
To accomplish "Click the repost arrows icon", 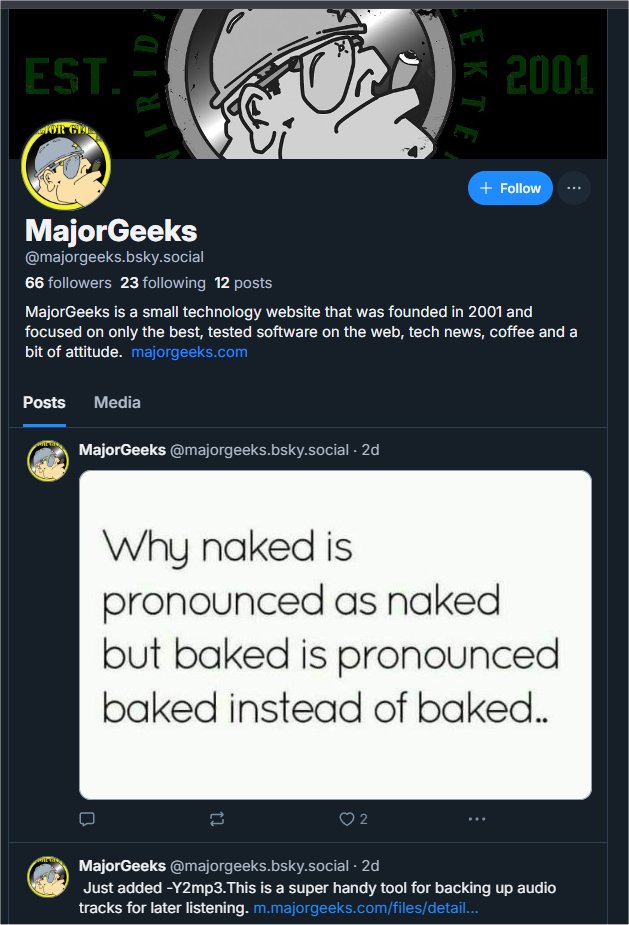I will point(217,819).
